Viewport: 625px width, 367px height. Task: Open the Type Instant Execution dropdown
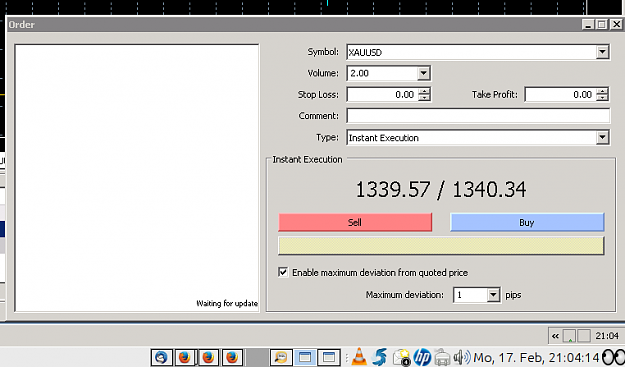[602, 138]
